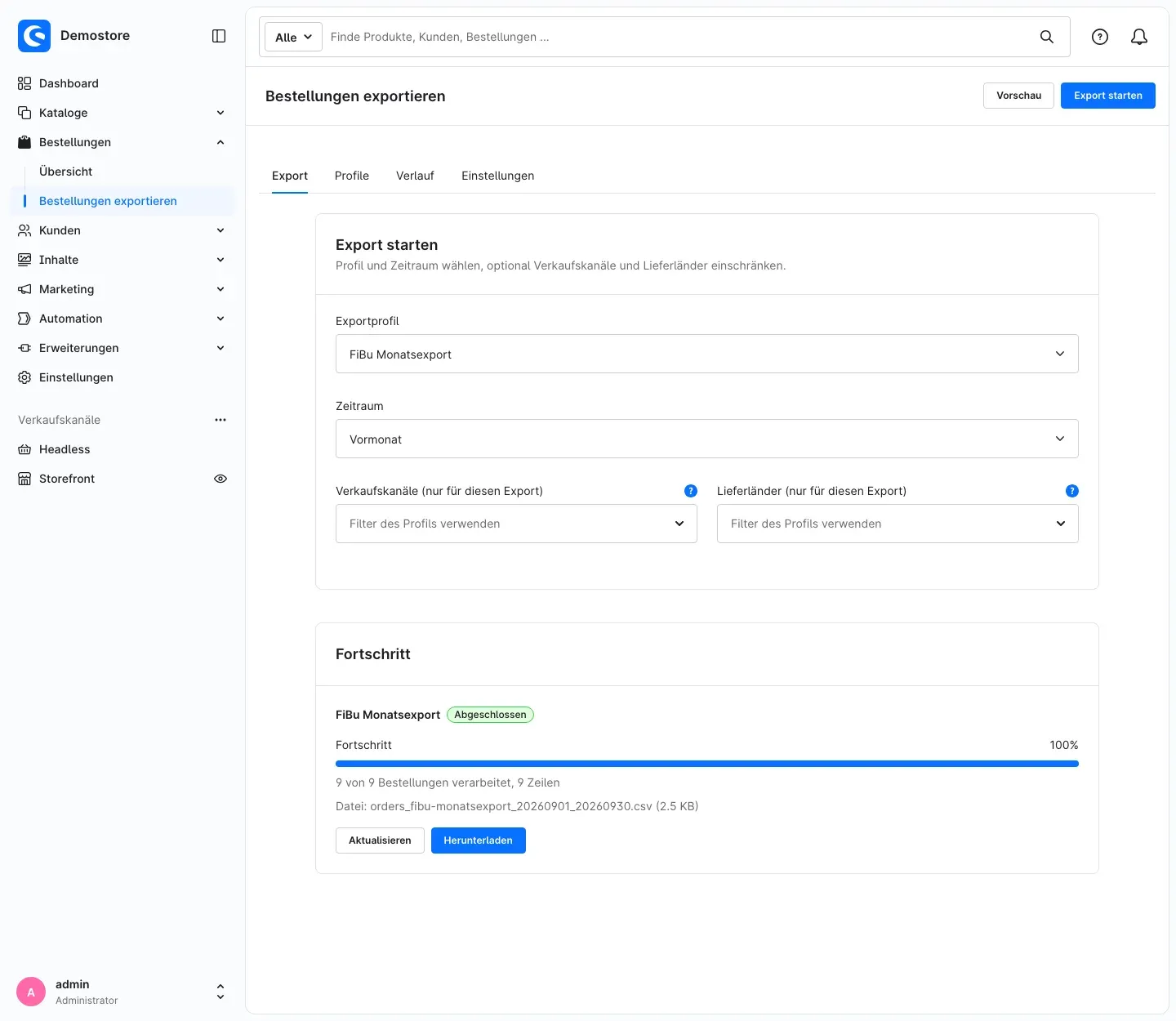The image size is (1176, 1021).
Task: Open the Zeitraum Vormonat dropdown
Action: (x=707, y=439)
